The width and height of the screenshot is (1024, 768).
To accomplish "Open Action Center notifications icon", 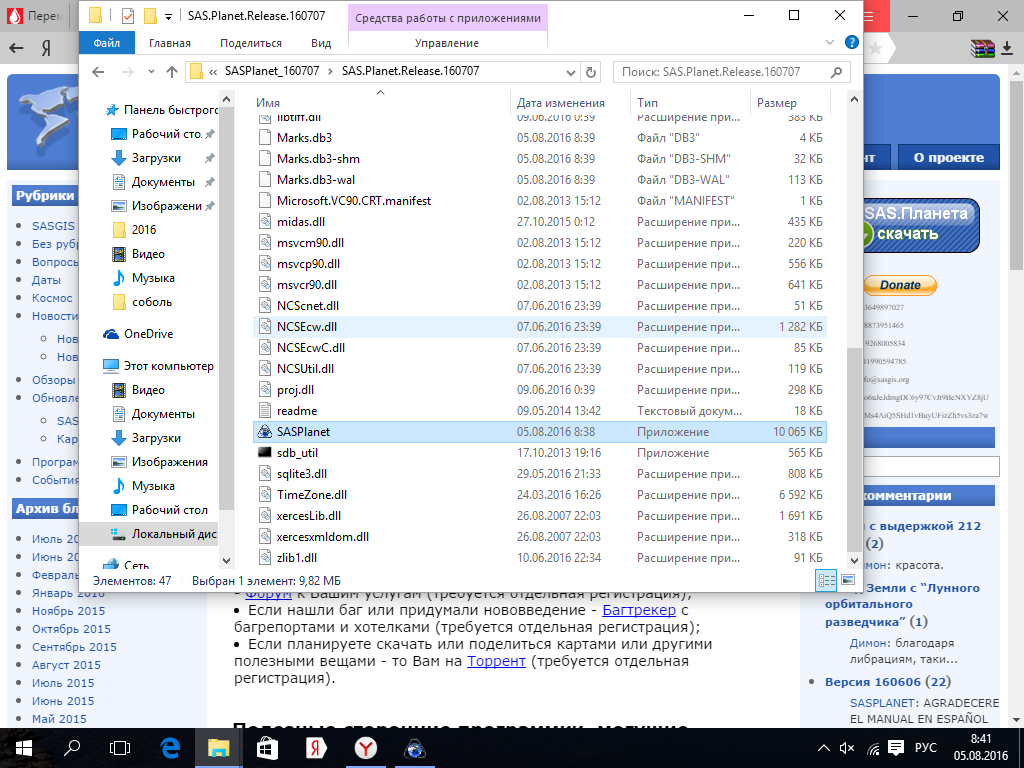I will [x=896, y=748].
